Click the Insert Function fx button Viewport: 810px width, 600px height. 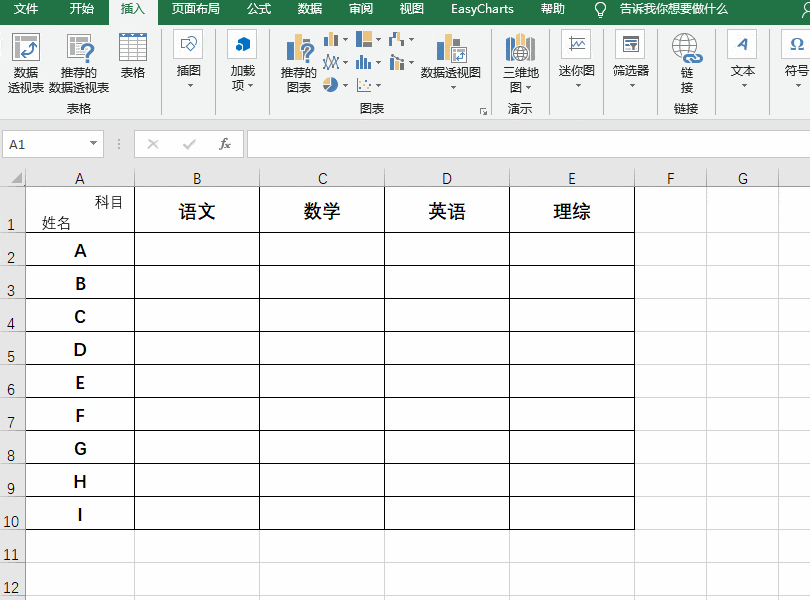coord(225,144)
